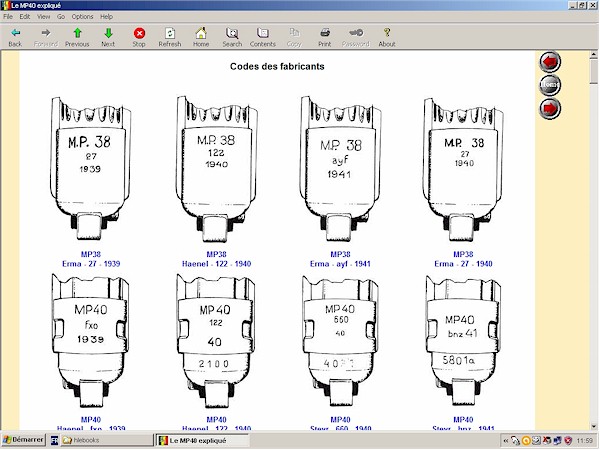Expand hidden system tray icons chevron
This screenshot has height=450, width=600.
click(506, 441)
